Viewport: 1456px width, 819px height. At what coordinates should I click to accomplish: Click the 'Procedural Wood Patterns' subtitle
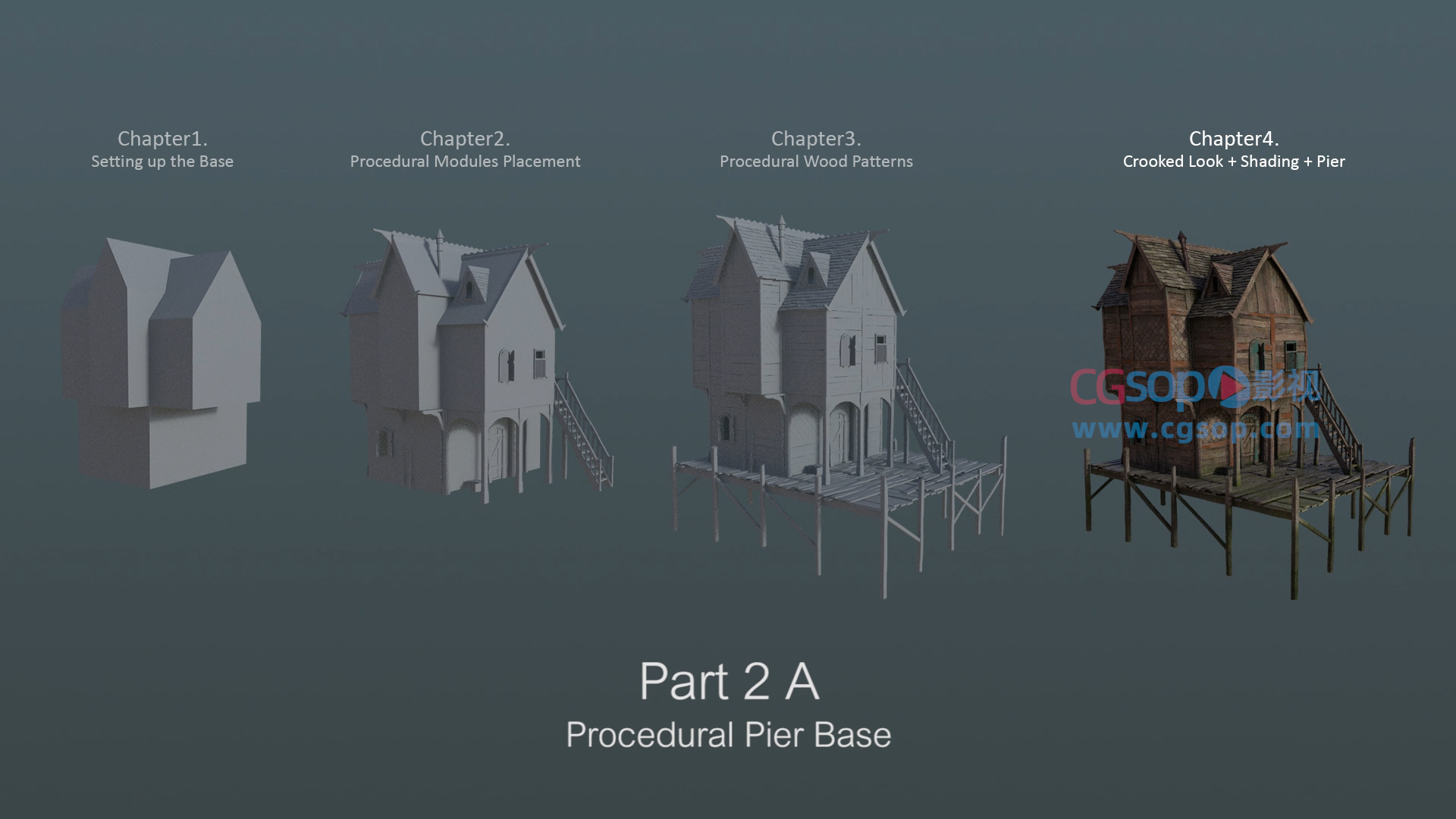pos(816,162)
